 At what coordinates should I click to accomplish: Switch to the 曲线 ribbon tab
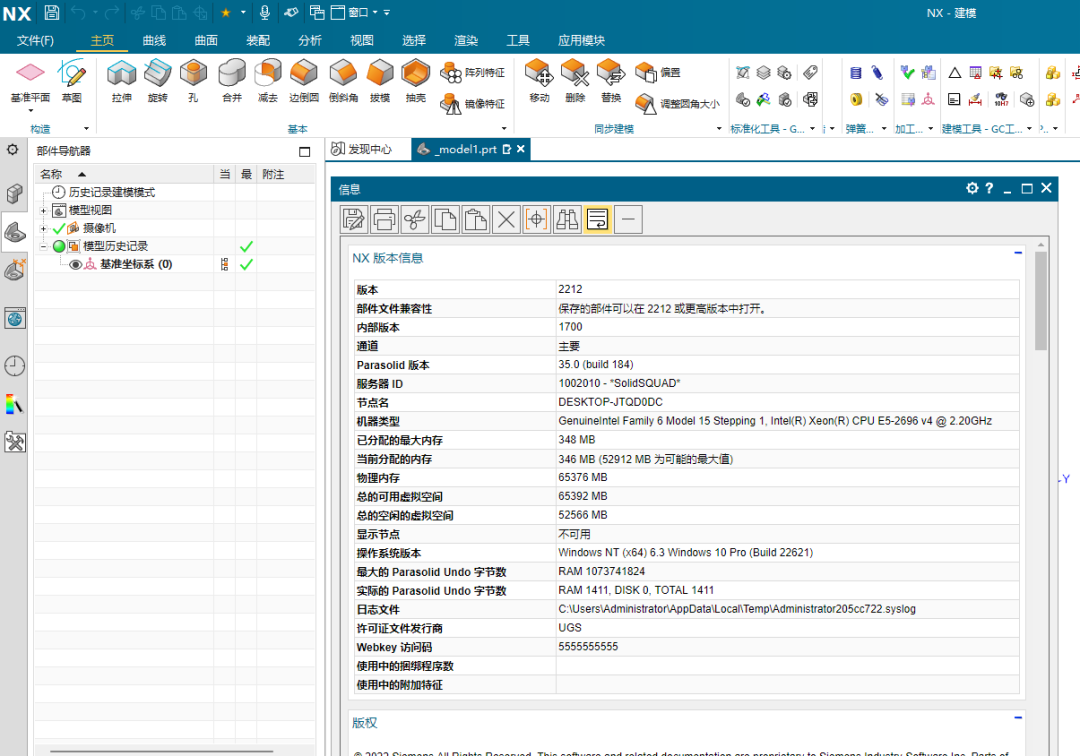pos(154,41)
